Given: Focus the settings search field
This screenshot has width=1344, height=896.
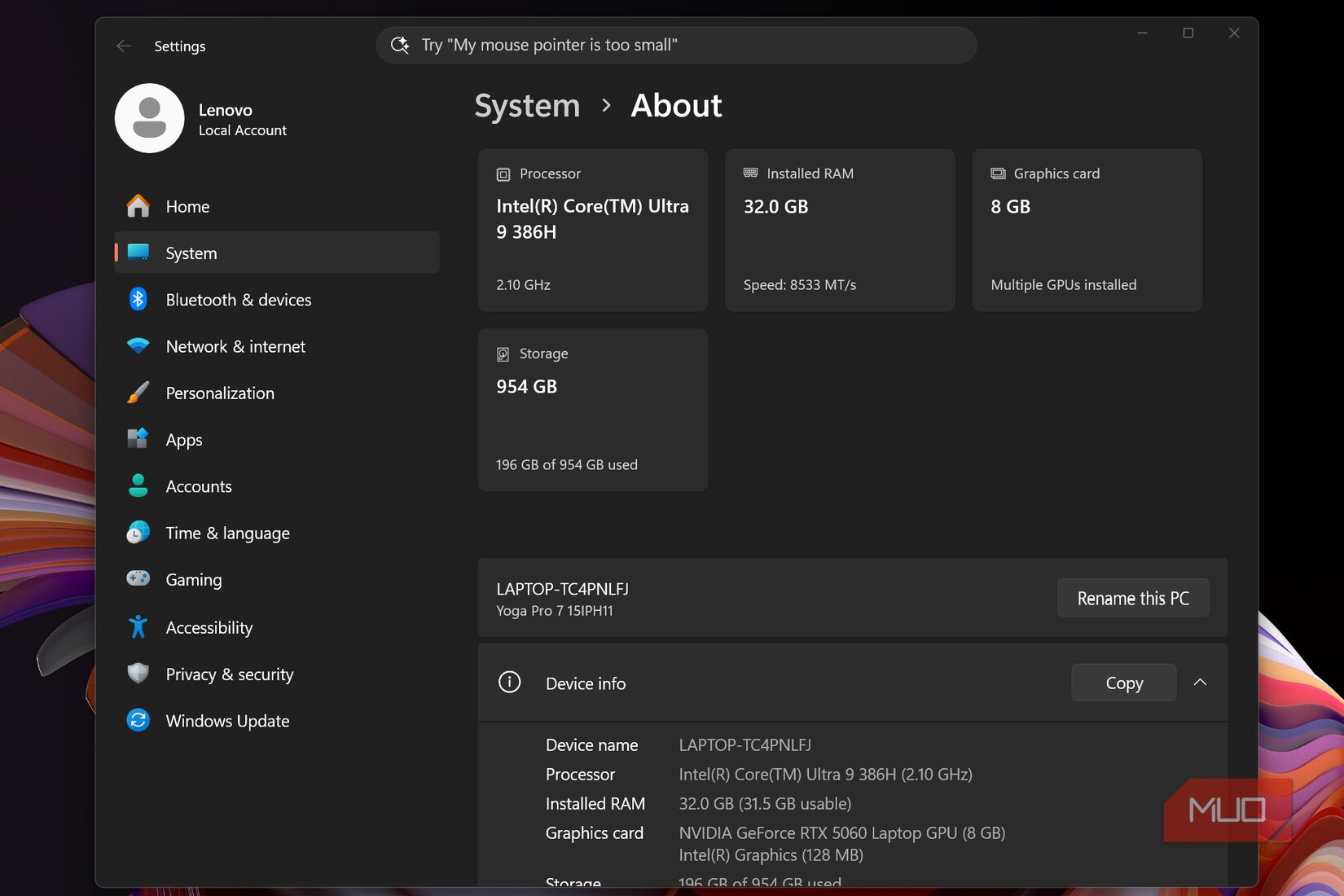Looking at the screenshot, I should pos(676,45).
